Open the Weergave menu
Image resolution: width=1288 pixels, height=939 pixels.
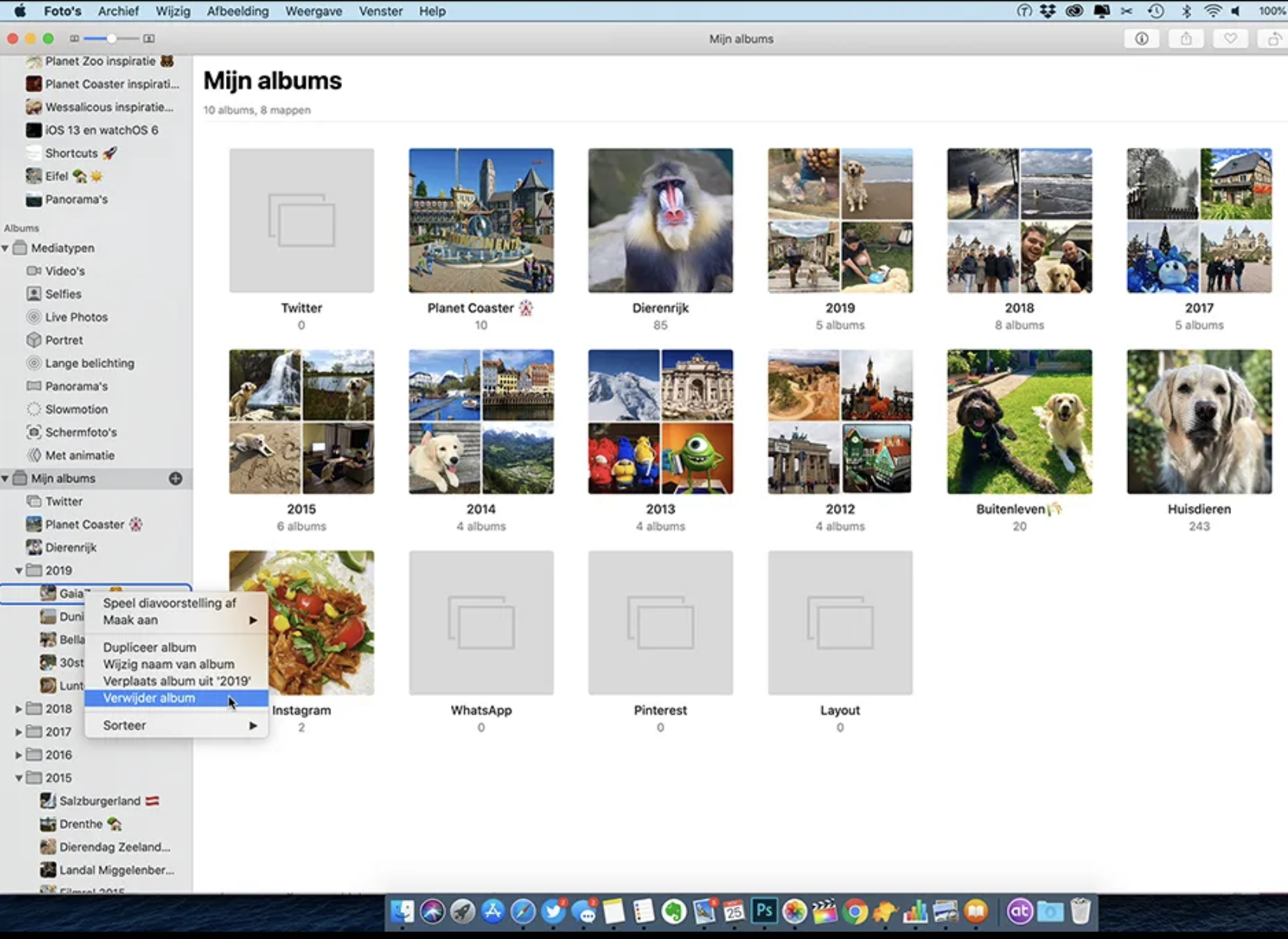click(314, 11)
